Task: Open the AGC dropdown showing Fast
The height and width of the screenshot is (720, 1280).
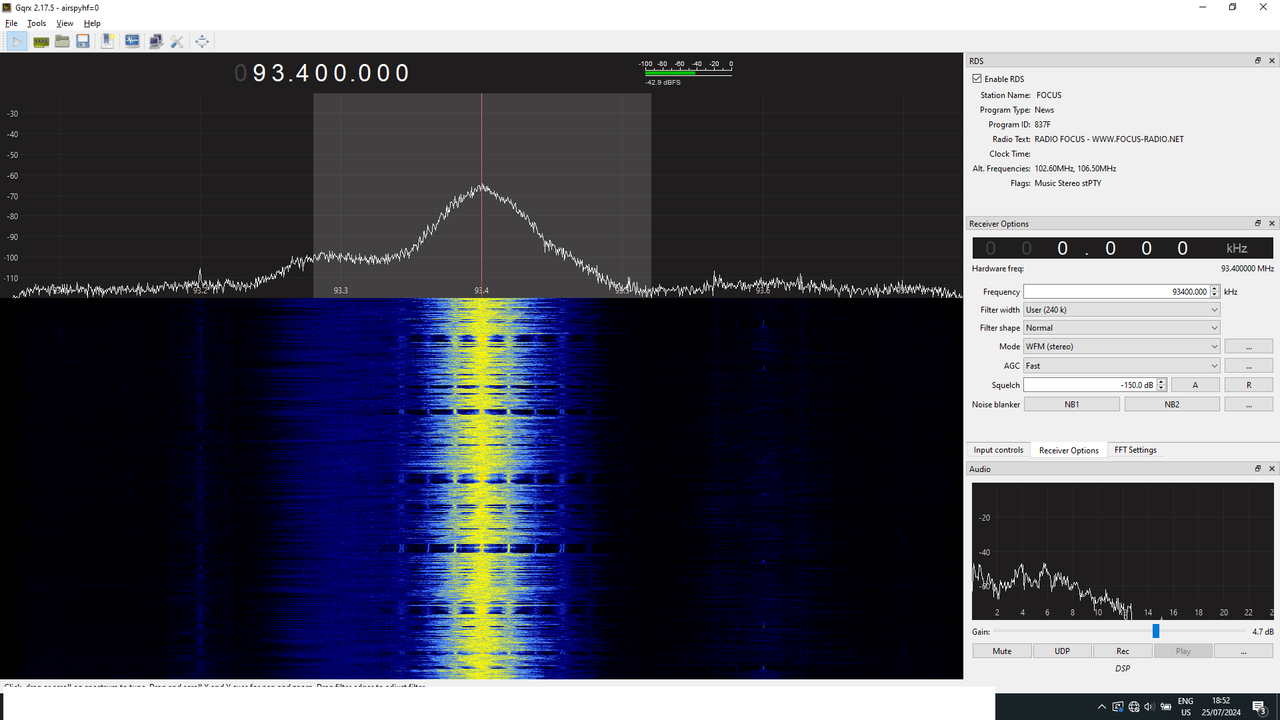Action: coord(1122,366)
